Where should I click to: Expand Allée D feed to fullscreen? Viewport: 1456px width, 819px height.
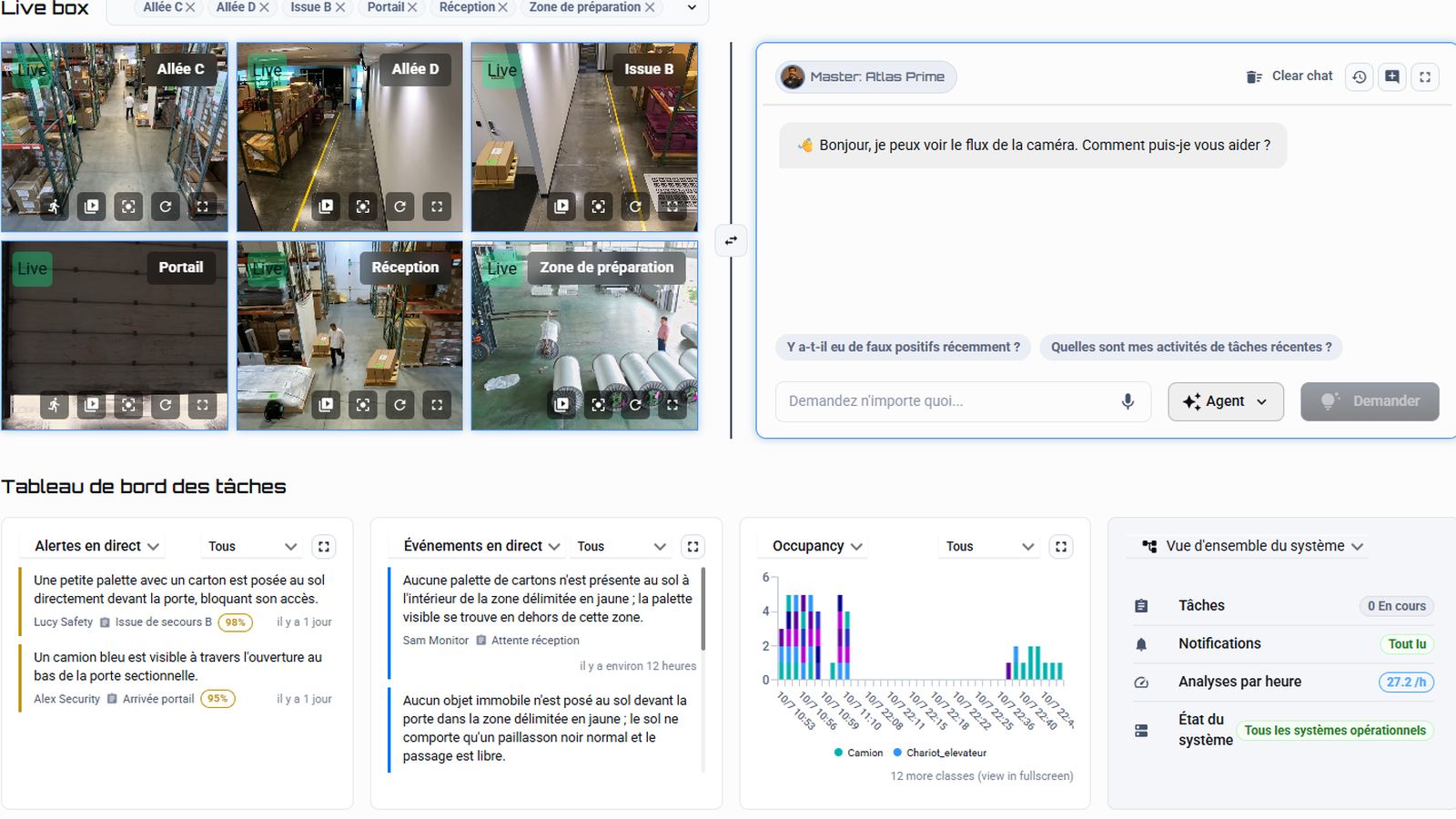(437, 207)
